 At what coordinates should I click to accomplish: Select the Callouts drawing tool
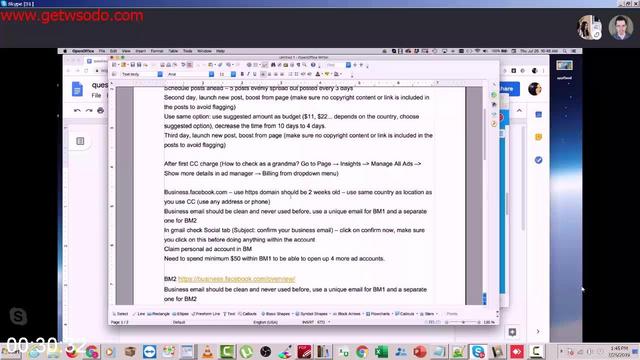point(247,314)
